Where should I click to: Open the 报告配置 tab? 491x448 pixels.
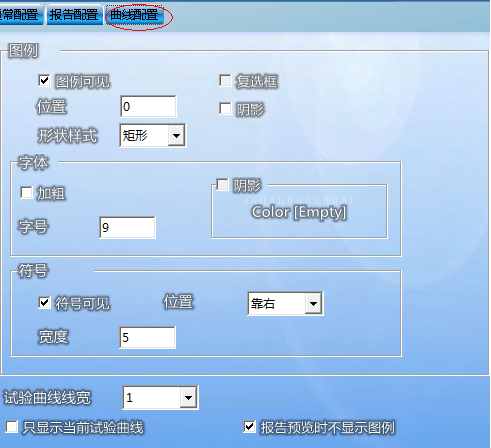tap(74, 15)
